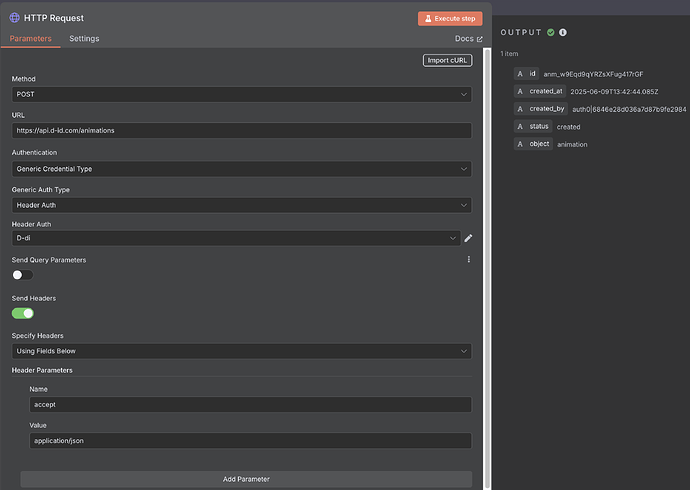
Task: Click the status value created
Action: pyautogui.click(x=569, y=127)
